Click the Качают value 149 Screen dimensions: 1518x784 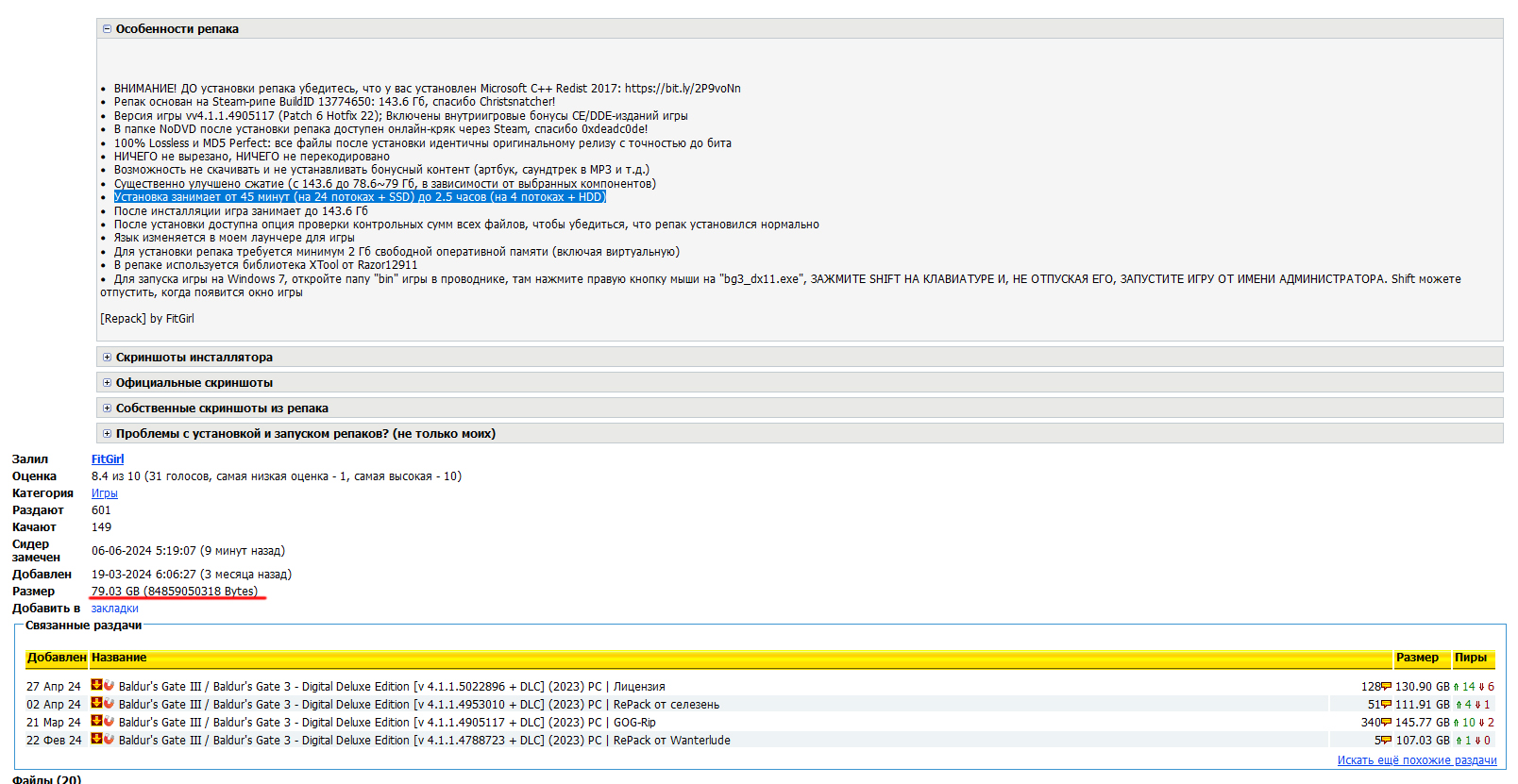[101, 527]
